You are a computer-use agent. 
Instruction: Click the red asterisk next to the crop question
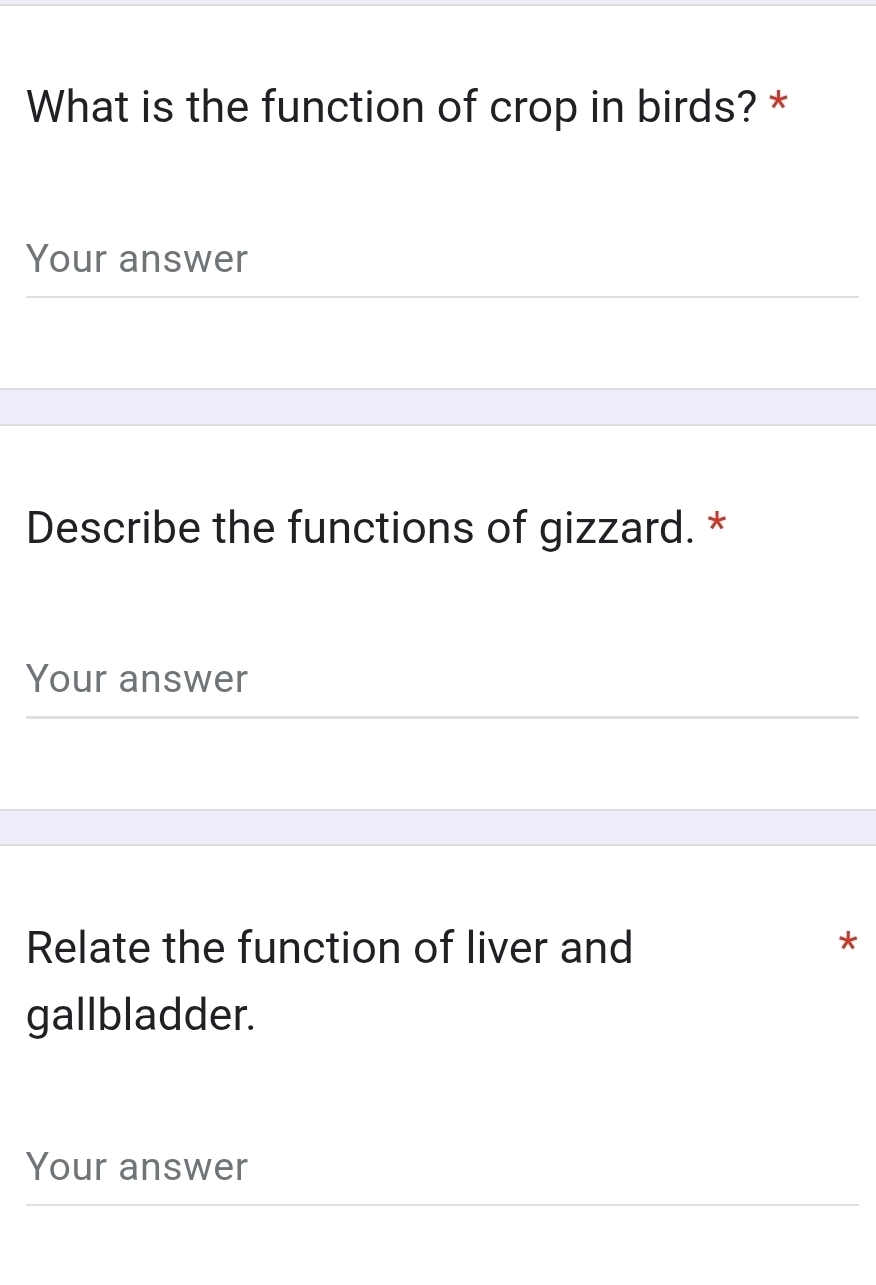779,103
